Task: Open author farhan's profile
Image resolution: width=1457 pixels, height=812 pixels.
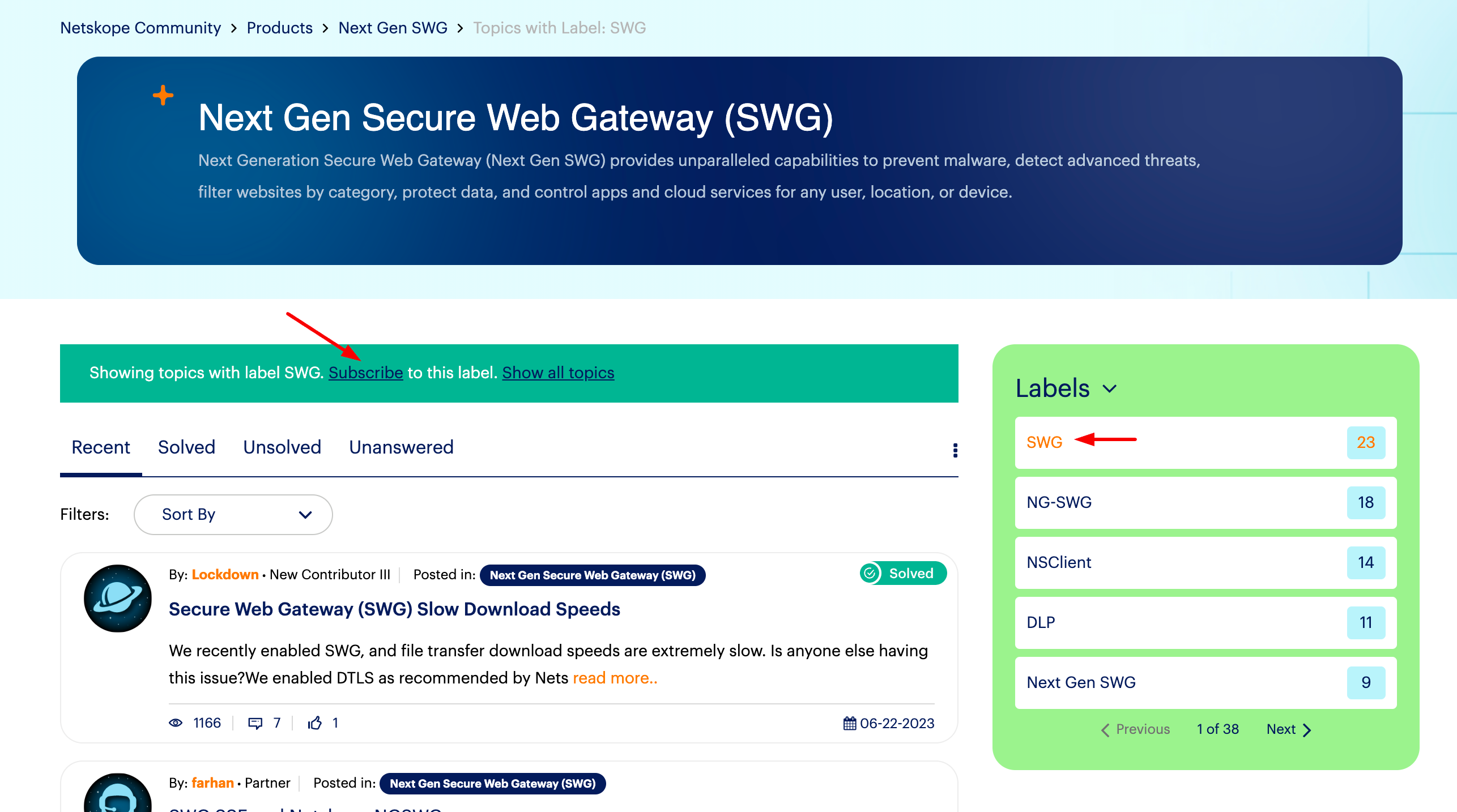Action: click(x=212, y=783)
